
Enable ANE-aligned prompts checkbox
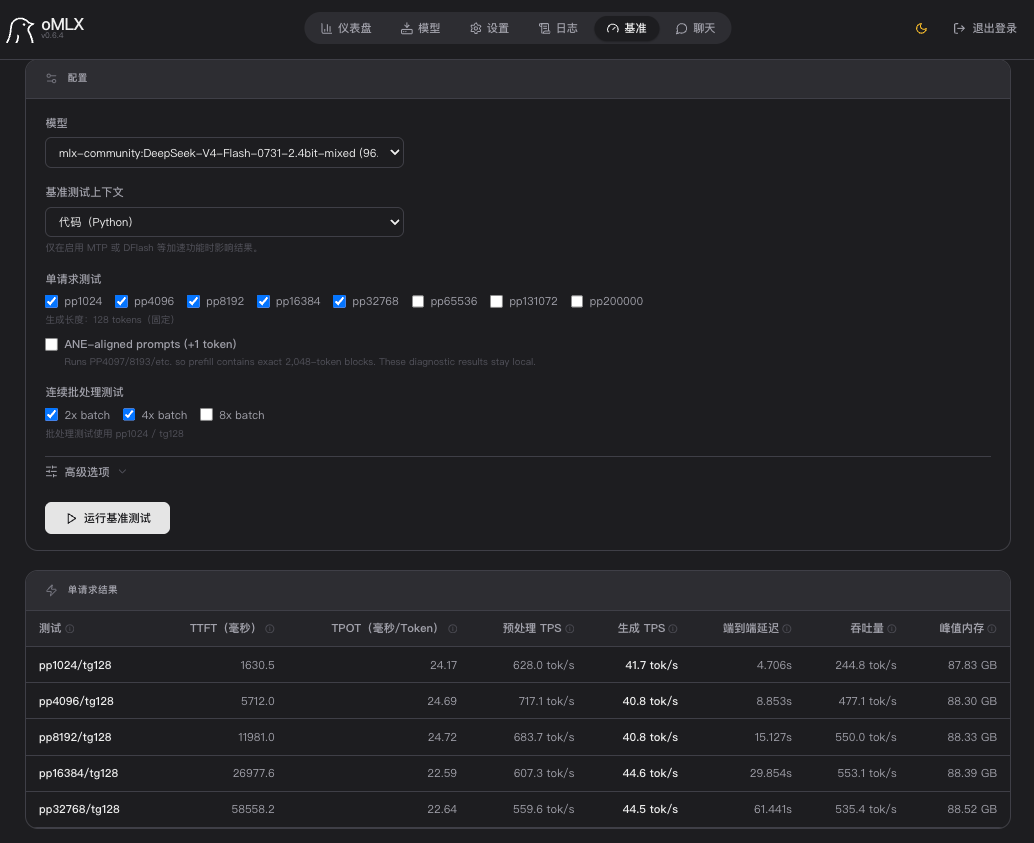(x=51, y=344)
